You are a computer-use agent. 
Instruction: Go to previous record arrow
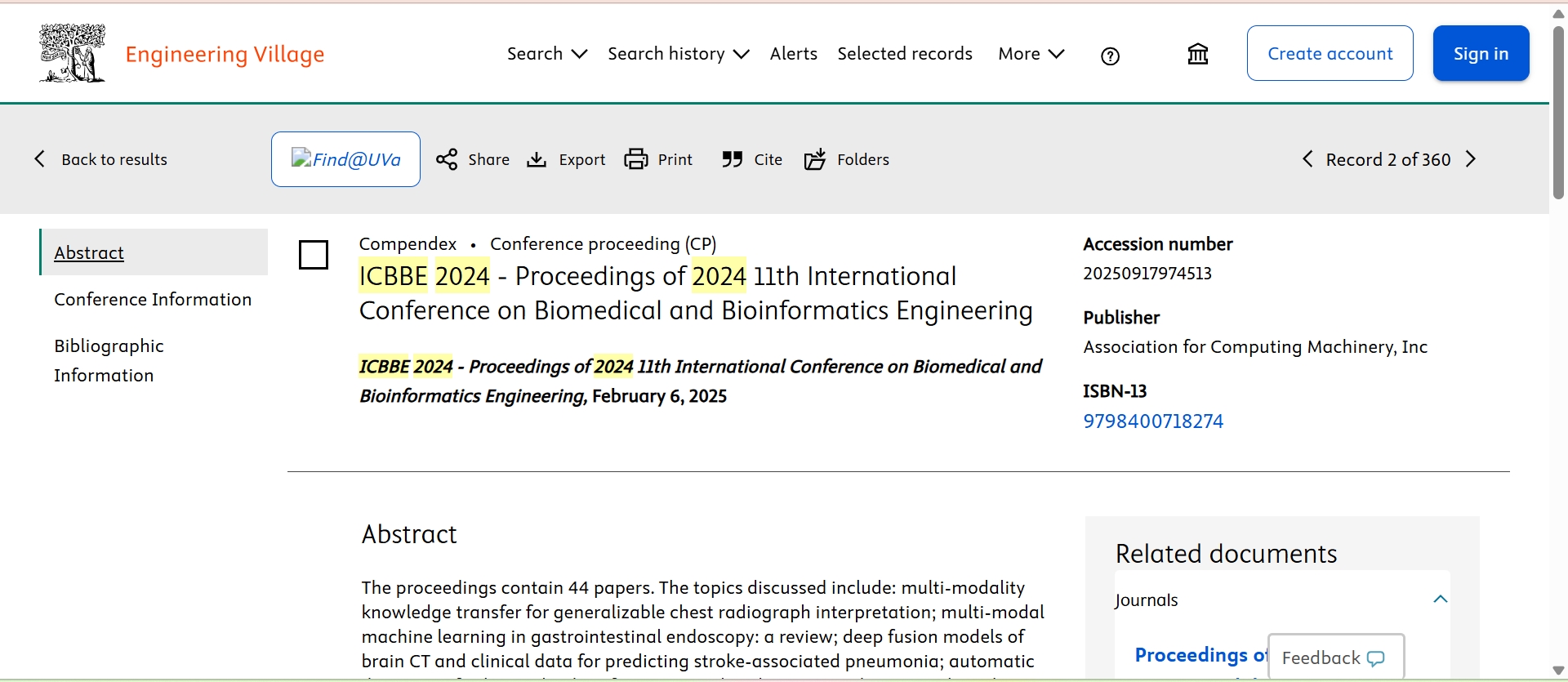1307,159
